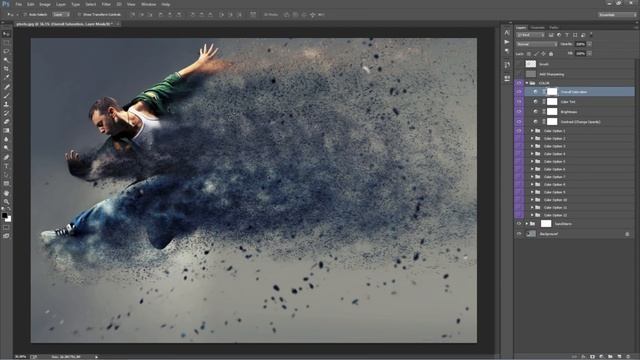The image size is (640, 360).
Task: Open the File menu
Action: coord(18,4)
